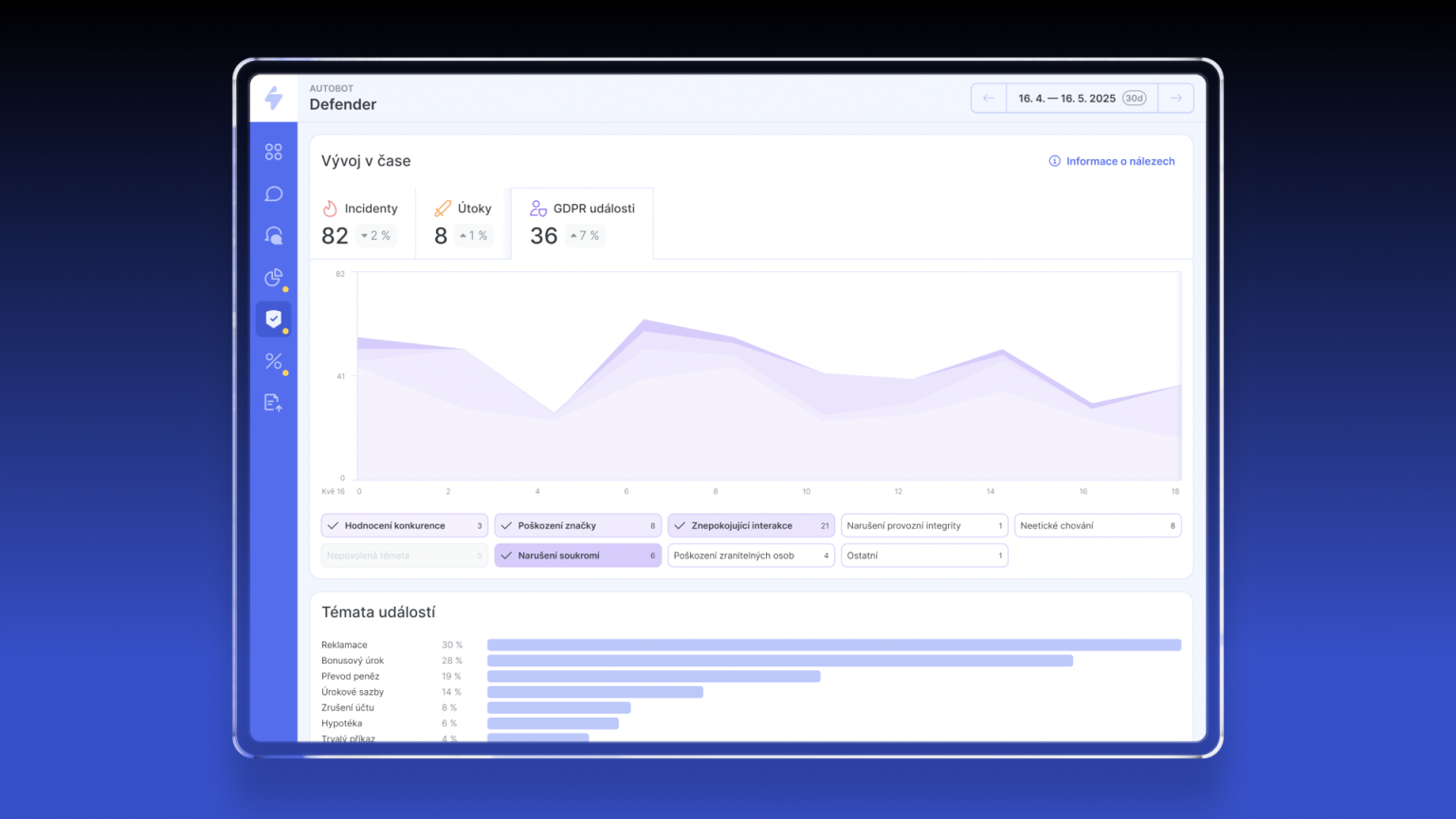Toggle the Poškození značky filter off

click(x=577, y=525)
